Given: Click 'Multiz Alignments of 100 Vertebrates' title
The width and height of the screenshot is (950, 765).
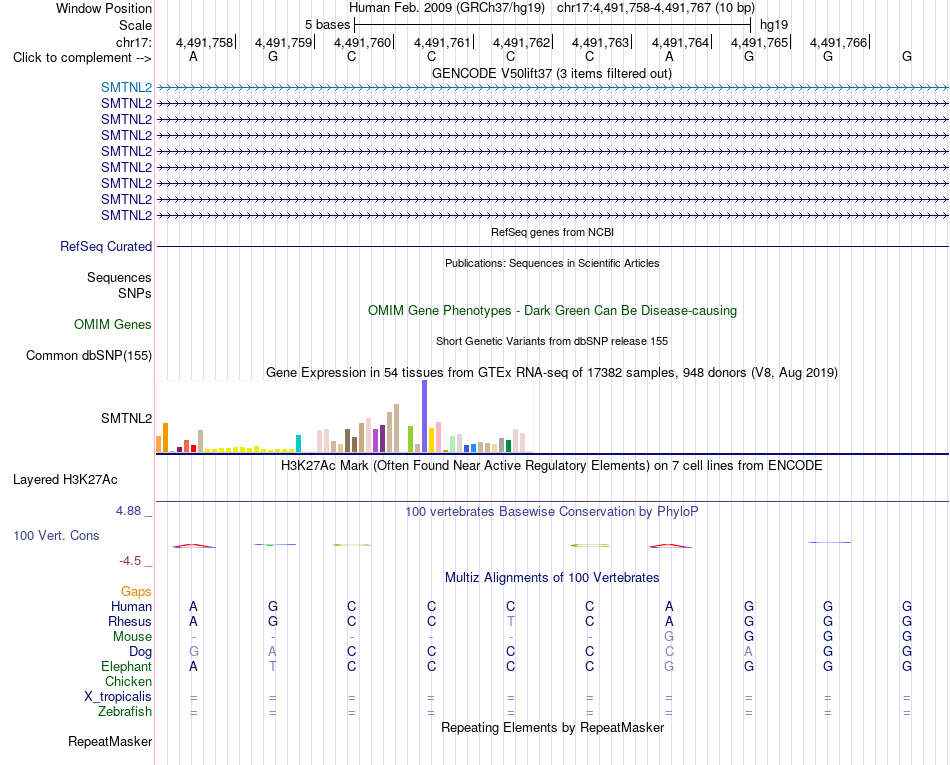Looking at the screenshot, I should pos(552,578).
